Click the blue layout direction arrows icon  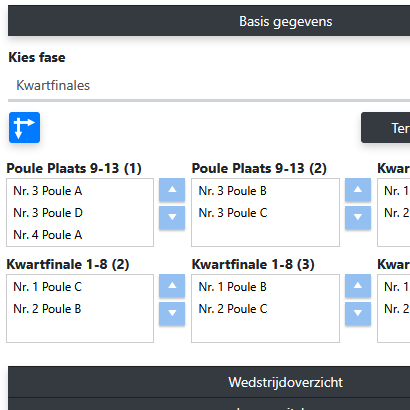click(x=24, y=128)
